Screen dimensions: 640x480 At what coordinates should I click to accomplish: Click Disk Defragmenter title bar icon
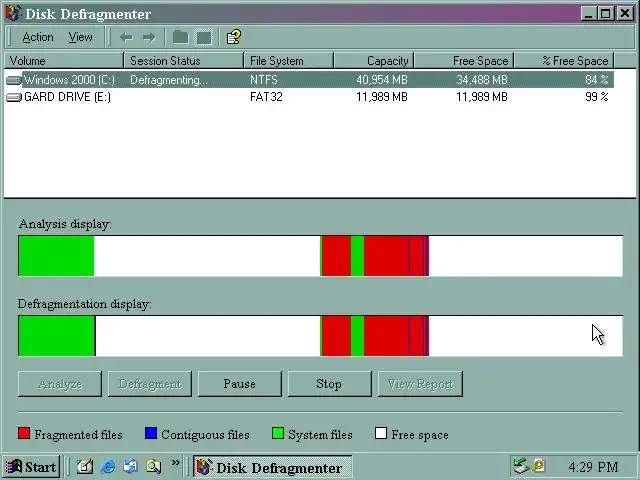pyautogui.click(x=13, y=13)
